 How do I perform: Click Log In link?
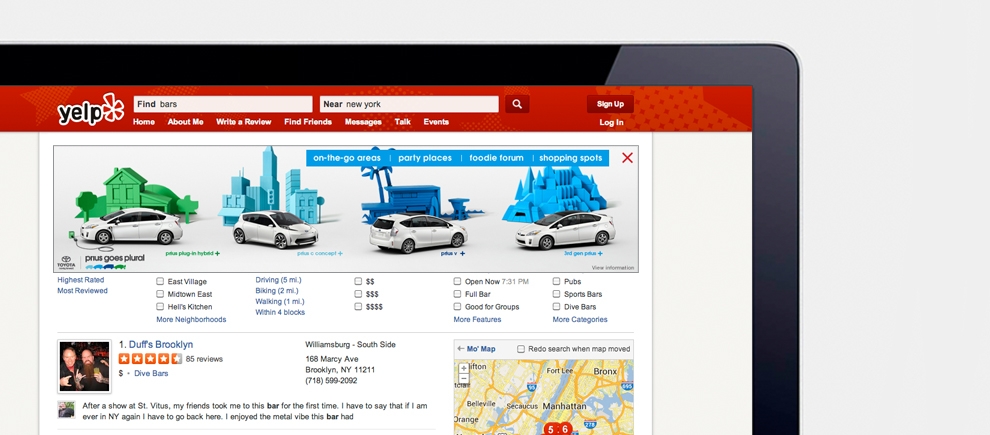pyautogui.click(x=611, y=122)
